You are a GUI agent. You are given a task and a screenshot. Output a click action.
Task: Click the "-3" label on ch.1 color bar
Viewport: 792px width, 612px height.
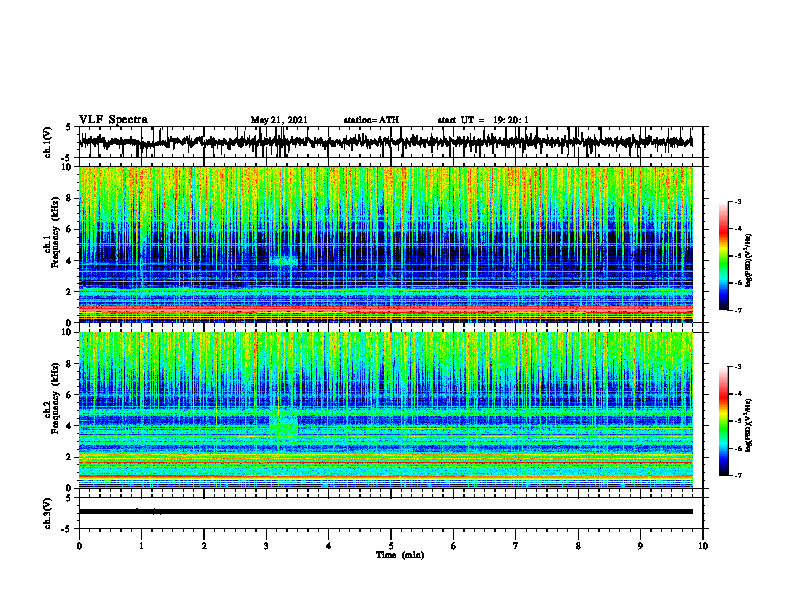(x=737, y=202)
